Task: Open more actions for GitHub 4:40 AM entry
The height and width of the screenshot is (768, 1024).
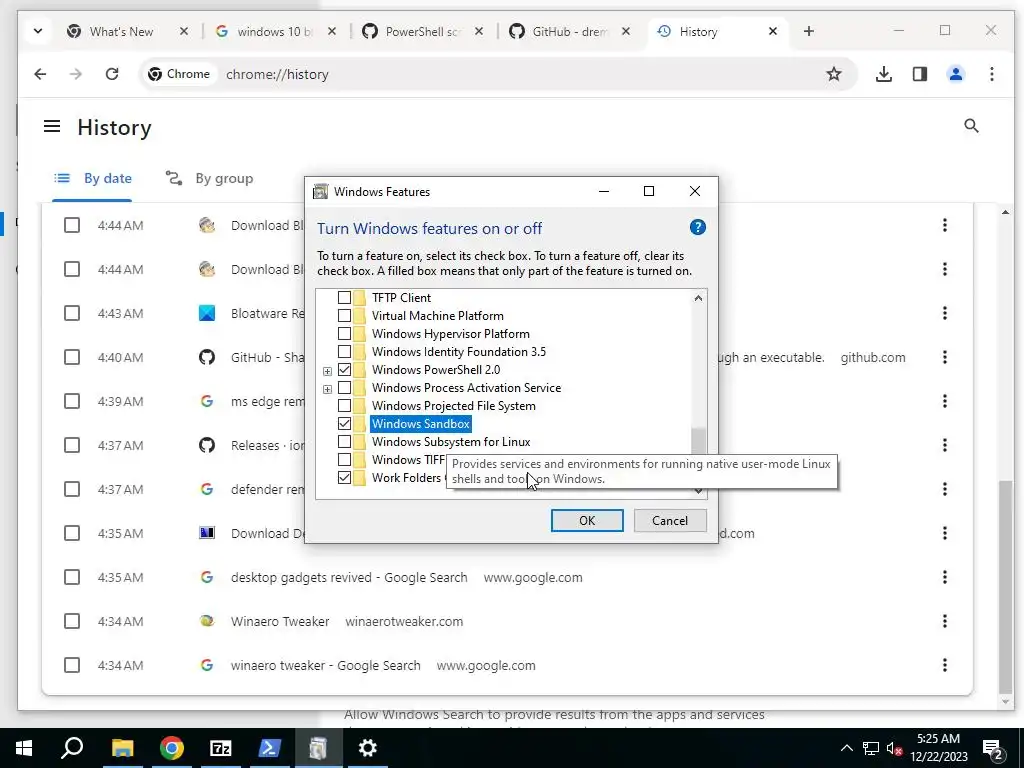Action: [x=944, y=357]
